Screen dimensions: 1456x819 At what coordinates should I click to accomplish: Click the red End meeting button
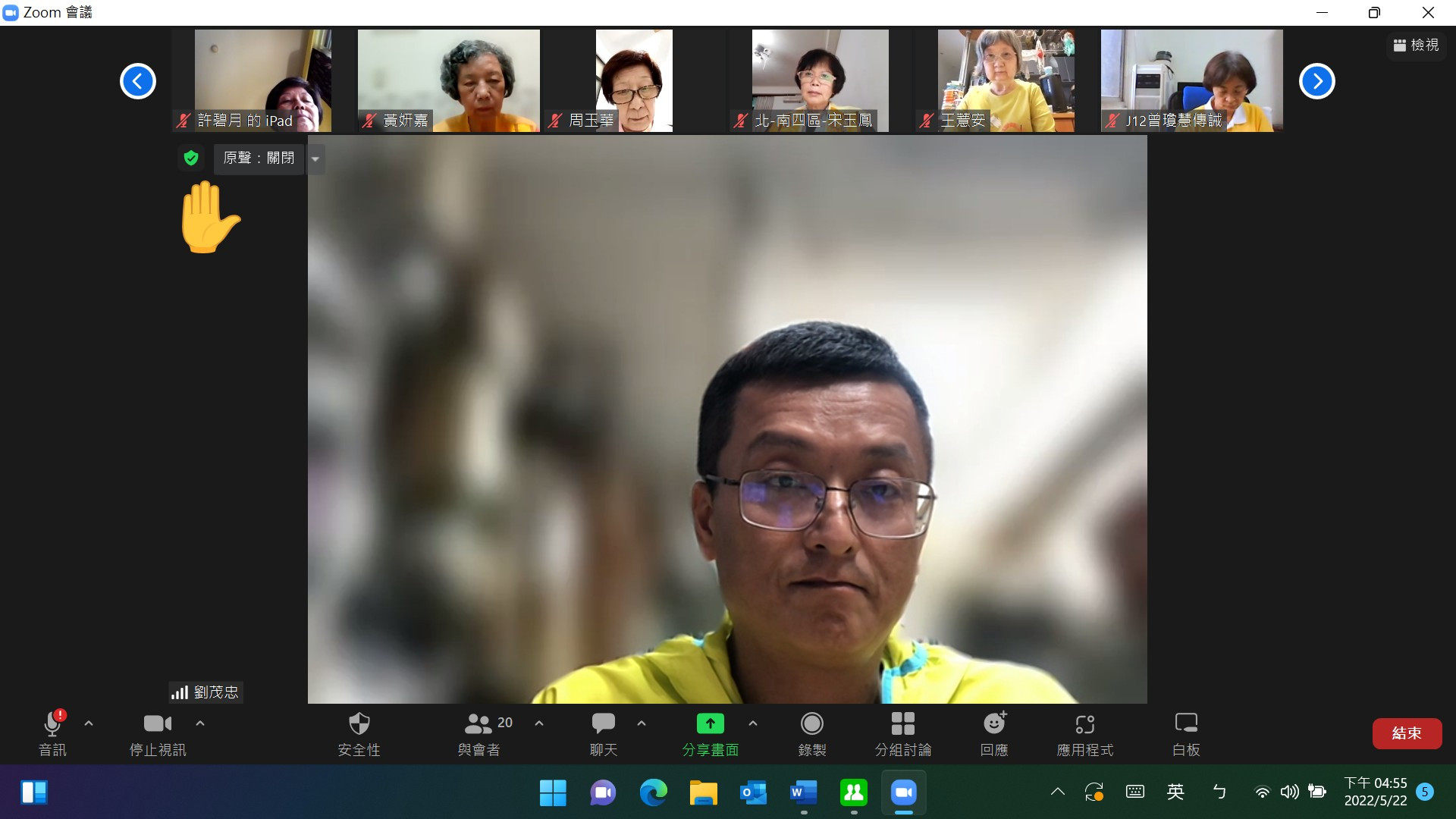1407,733
